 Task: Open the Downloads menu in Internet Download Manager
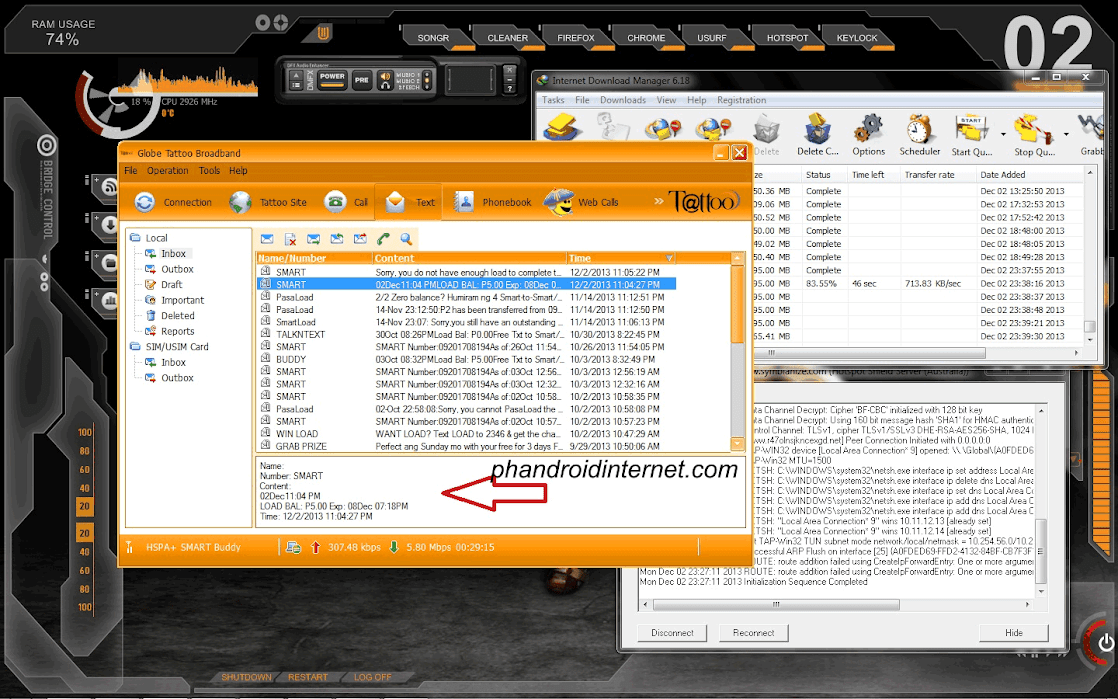point(622,101)
